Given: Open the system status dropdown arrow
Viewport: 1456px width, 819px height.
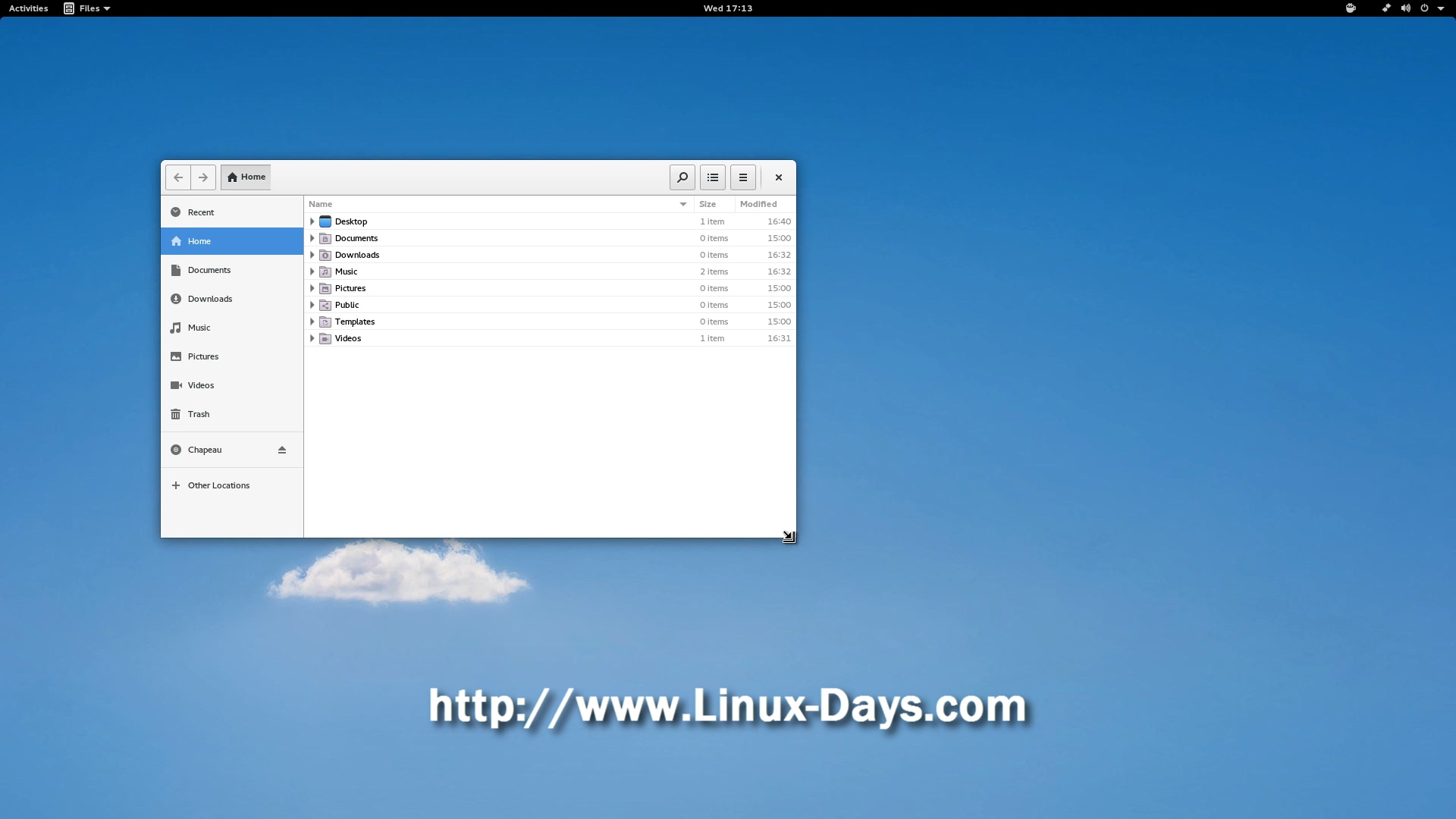Looking at the screenshot, I should (1441, 8).
